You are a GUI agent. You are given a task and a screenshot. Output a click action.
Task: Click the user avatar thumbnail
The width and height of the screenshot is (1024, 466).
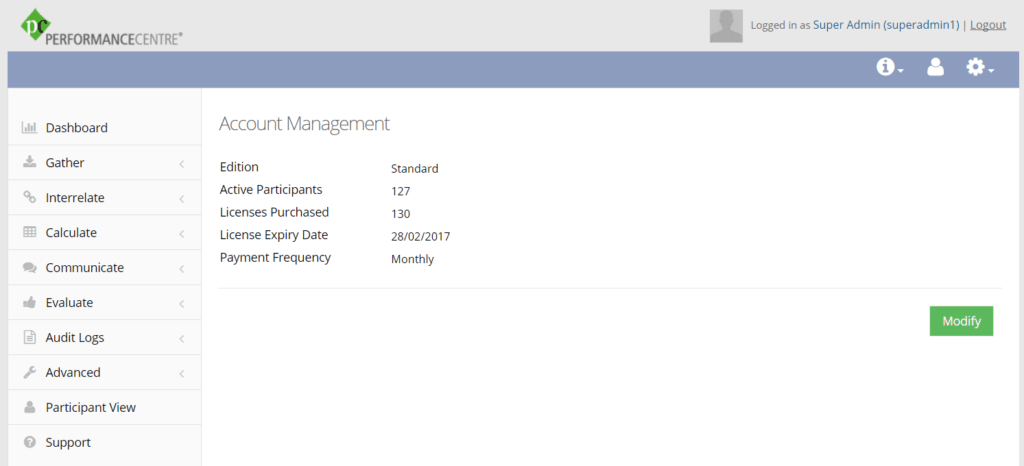coord(726,26)
